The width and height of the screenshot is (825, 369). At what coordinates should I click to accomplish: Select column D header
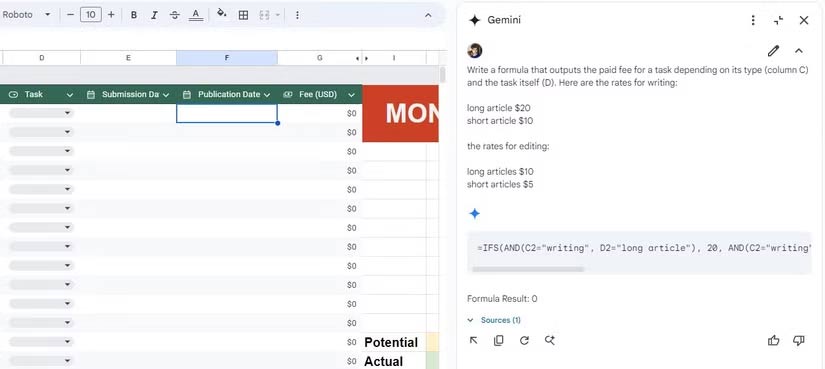[x=42, y=58]
